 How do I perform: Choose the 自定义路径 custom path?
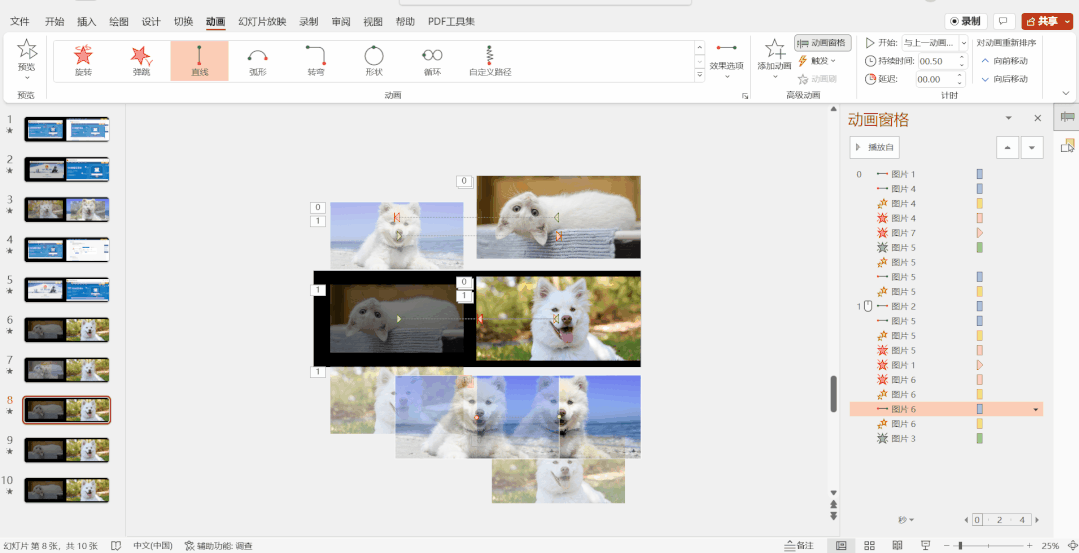pos(490,61)
